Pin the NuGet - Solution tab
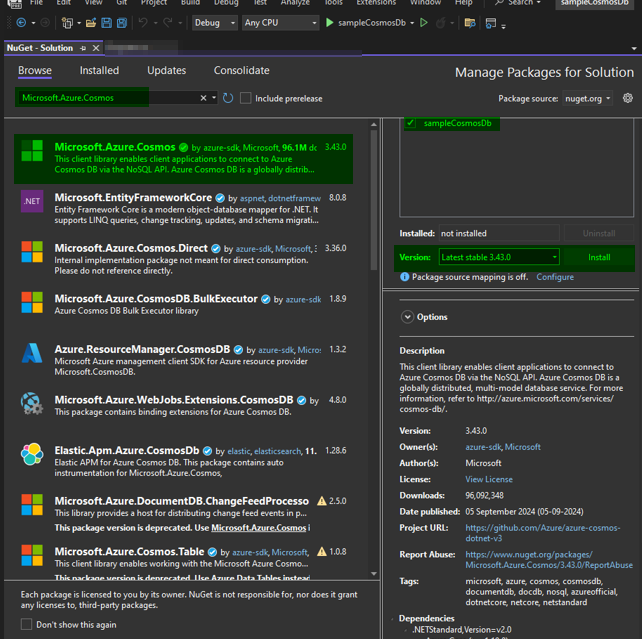642x639 pixels. [83, 48]
